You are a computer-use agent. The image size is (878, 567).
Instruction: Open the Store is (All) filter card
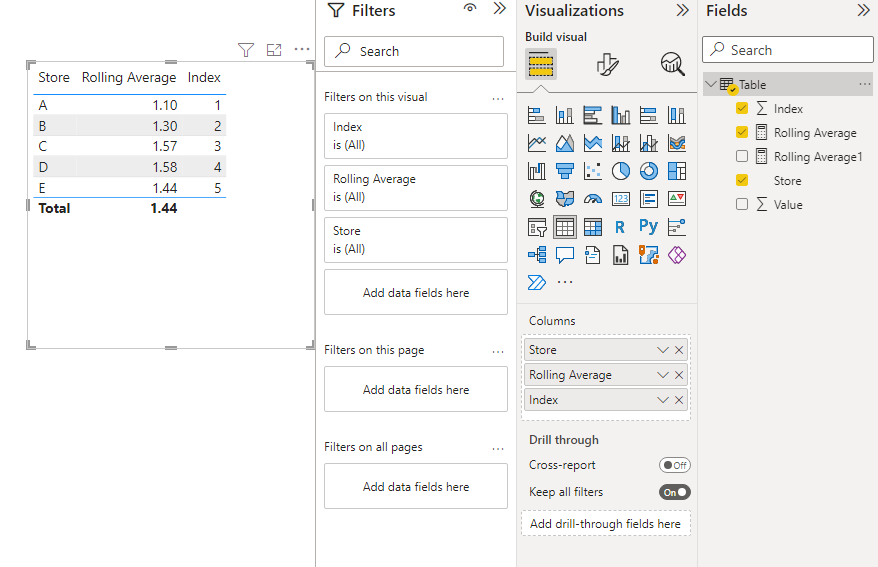pos(415,240)
